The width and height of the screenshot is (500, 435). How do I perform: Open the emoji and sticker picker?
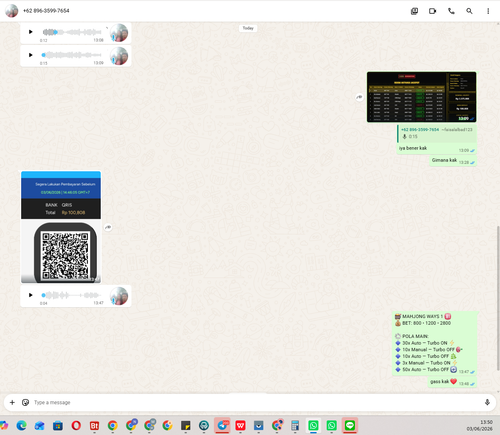tap(25, 402)
